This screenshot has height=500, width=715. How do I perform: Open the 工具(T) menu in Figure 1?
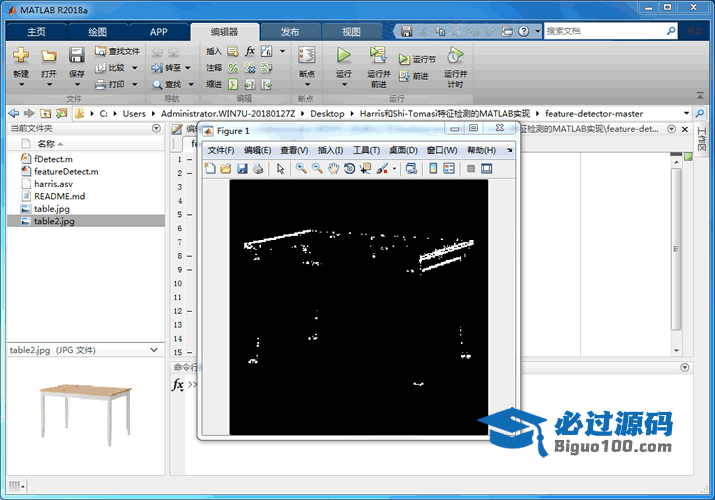366,150
